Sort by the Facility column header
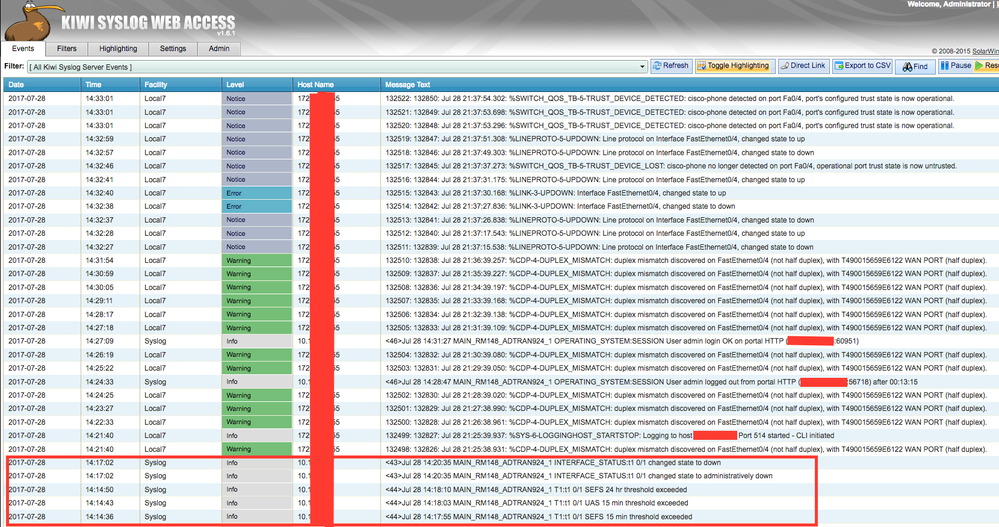This screenshot has width=999, height=527. pyautogui.click(x=180, y=85)
